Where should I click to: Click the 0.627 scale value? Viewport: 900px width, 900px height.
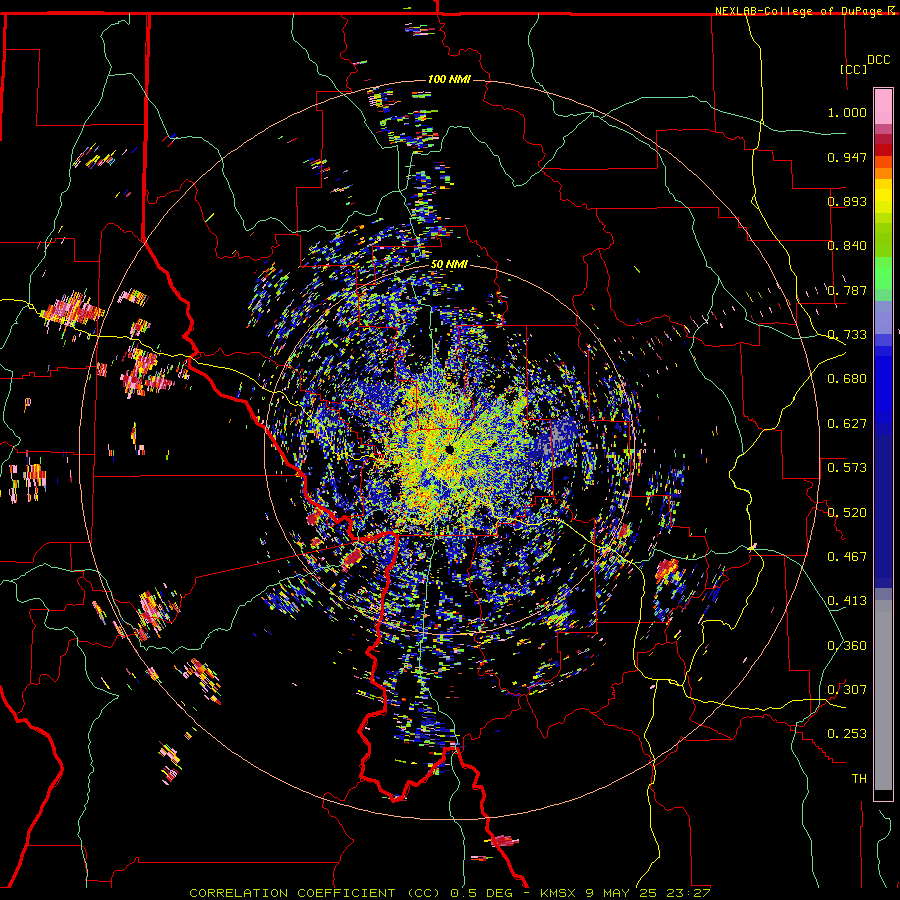(847, 424)
